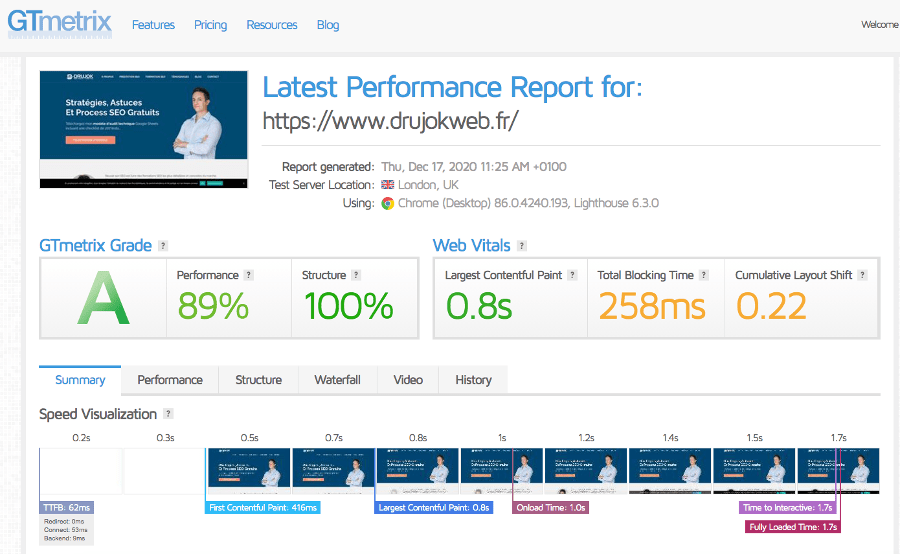Click the site screenshot preview thumbnail
The image size is (900, 554).
pos(143,129)
